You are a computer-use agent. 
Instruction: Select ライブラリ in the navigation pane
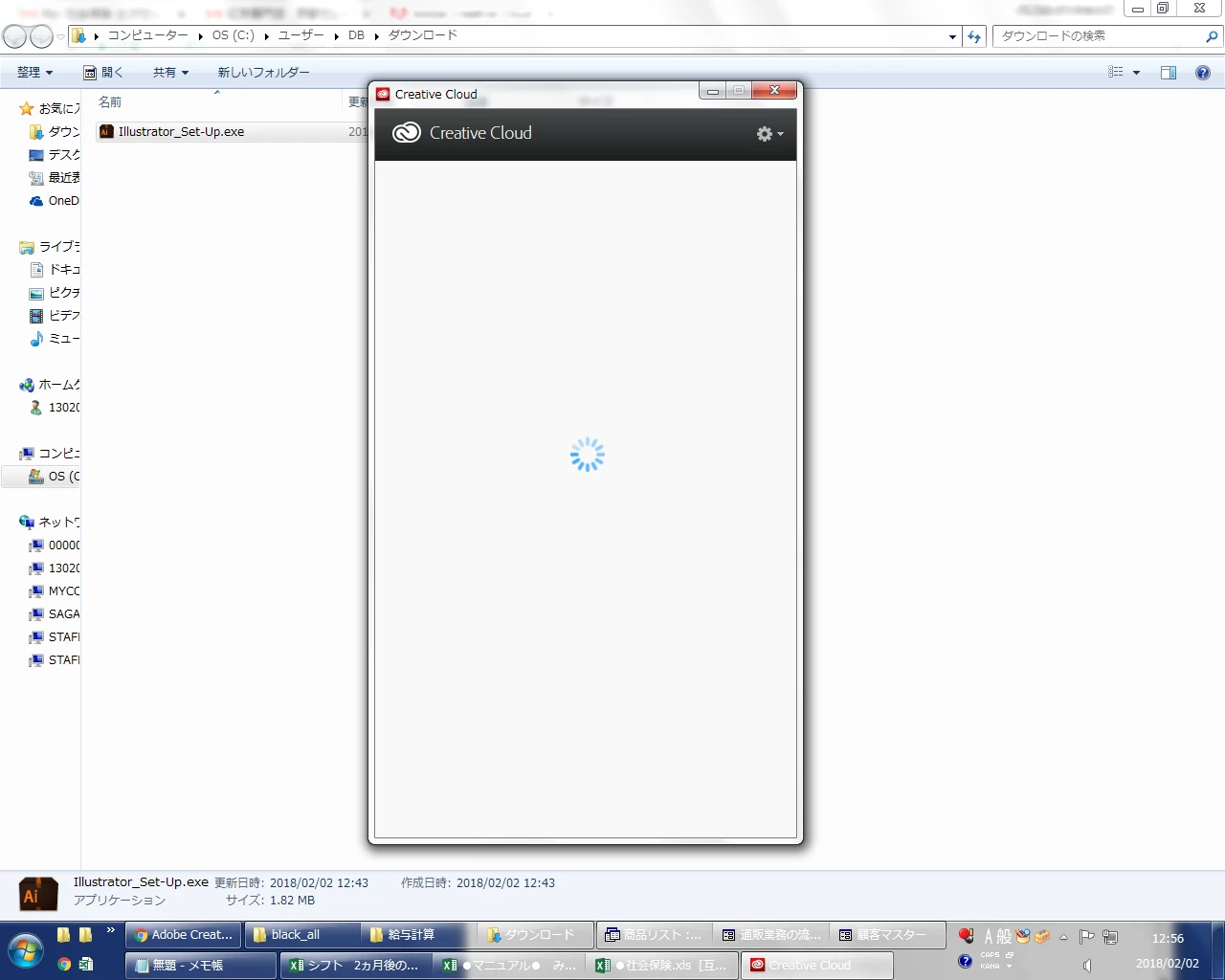coord(50,246)
